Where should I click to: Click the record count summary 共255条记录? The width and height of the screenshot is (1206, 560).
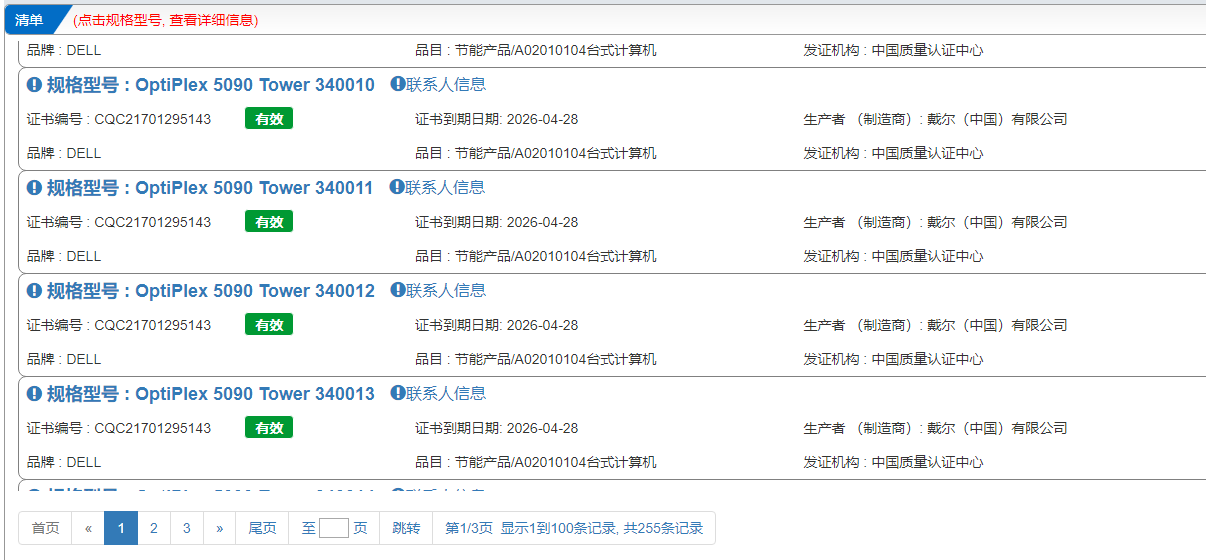(x=663, y=528)
